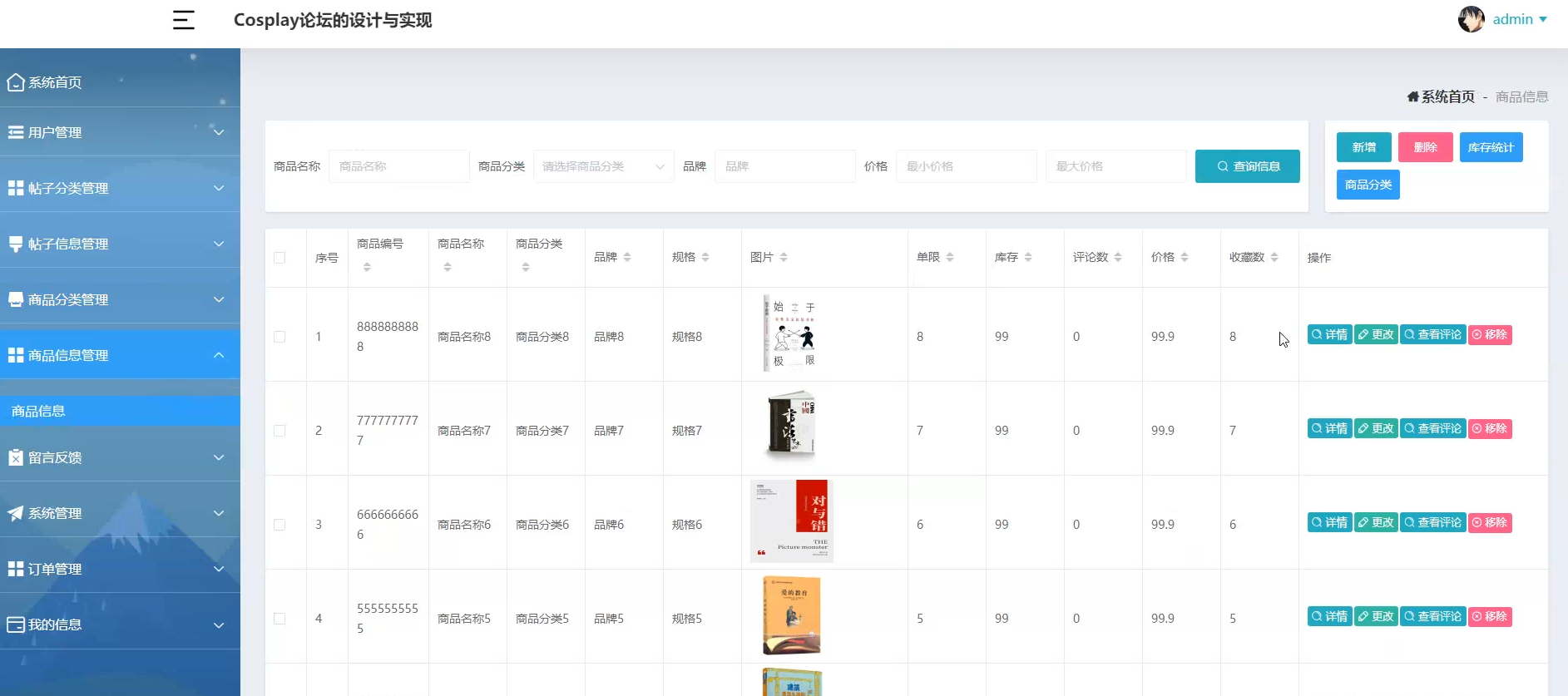Click 移除 for 商品名称5
The width and height of the screenshot is (1568, 696).
click(1490, 616)
